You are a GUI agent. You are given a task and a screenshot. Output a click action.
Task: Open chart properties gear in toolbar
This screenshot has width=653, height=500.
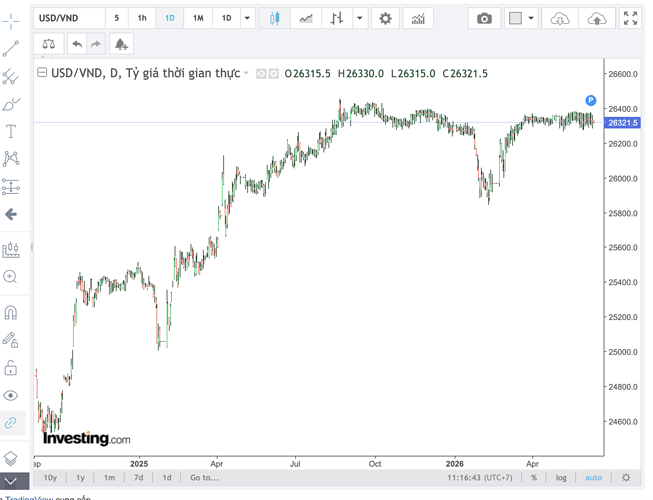385,18
